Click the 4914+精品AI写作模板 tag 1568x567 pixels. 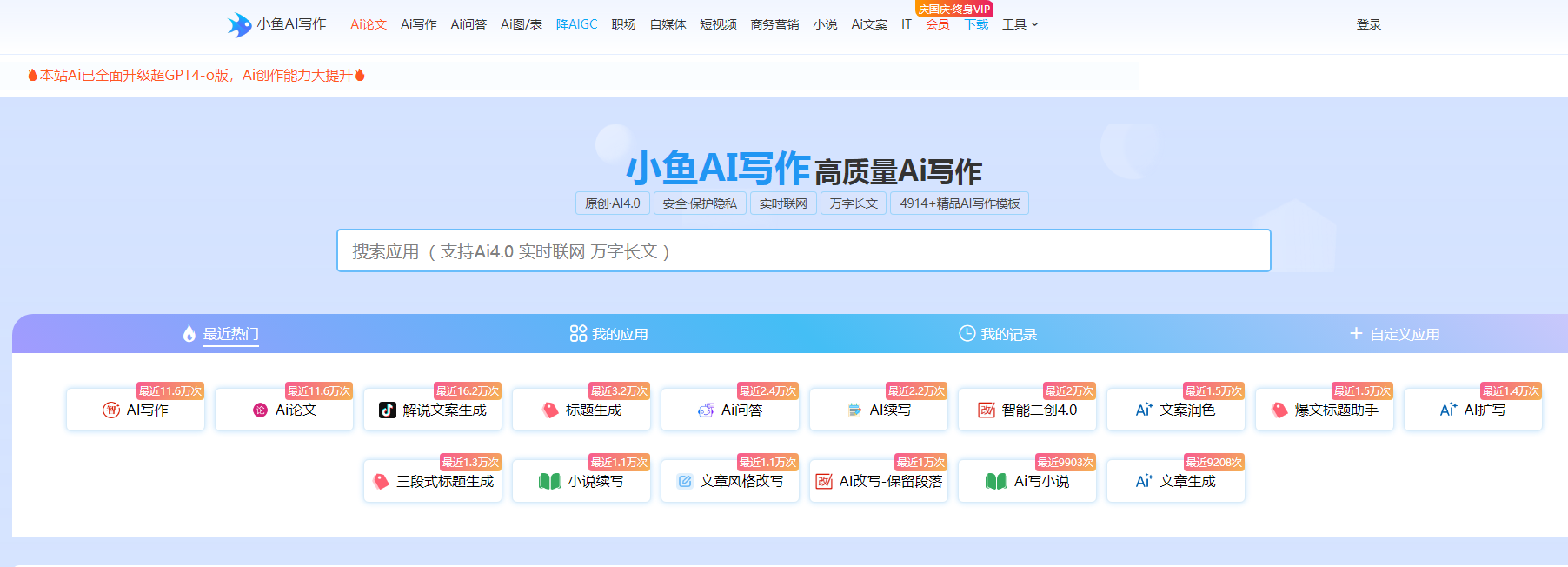coord(960,203)
